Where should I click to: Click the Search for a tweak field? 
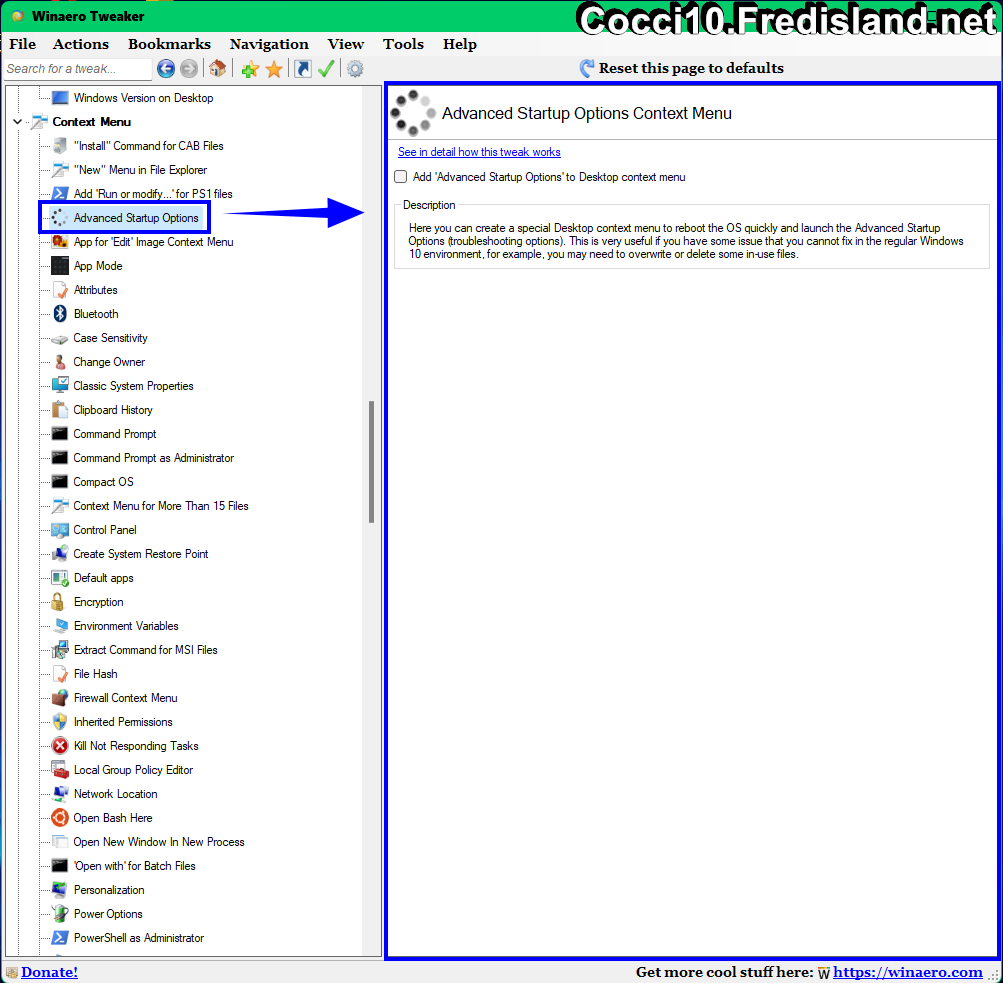pos(77,68)
